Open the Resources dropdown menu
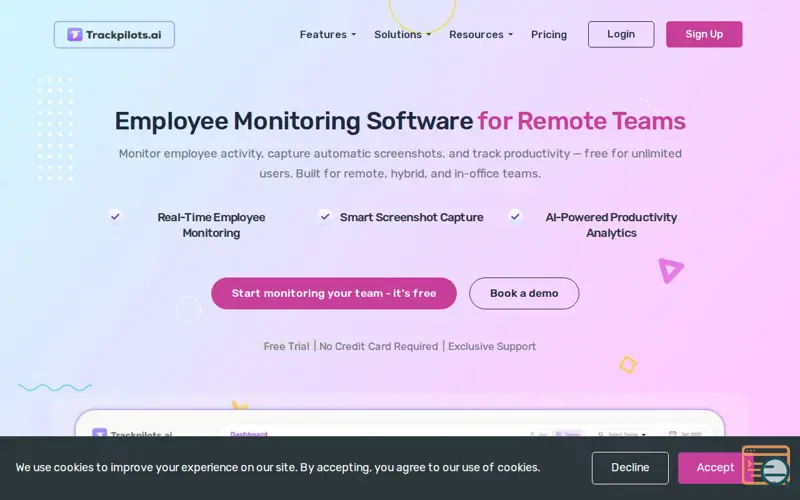 (x=481, y=35)
